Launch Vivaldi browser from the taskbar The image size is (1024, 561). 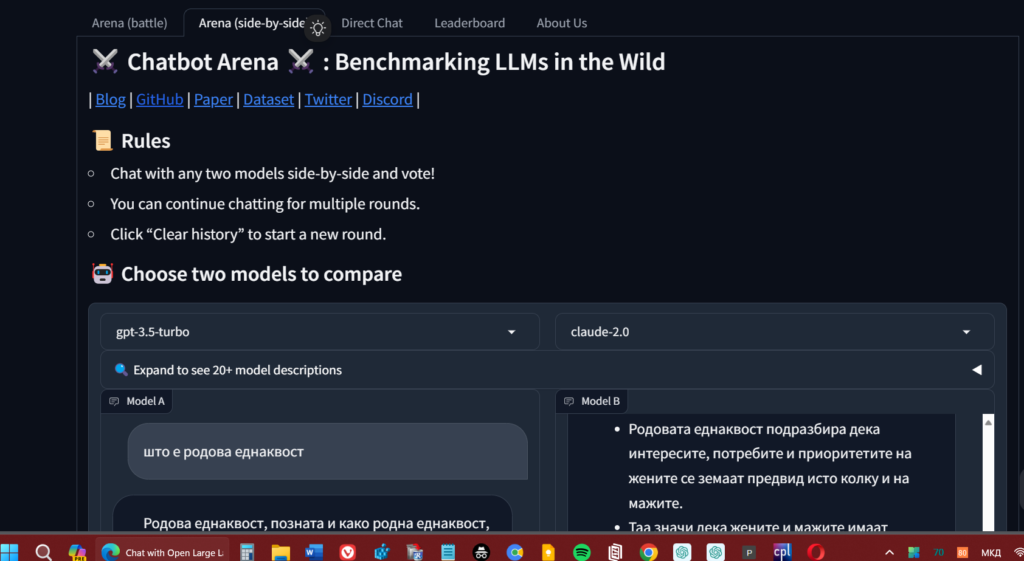(347, 553)
